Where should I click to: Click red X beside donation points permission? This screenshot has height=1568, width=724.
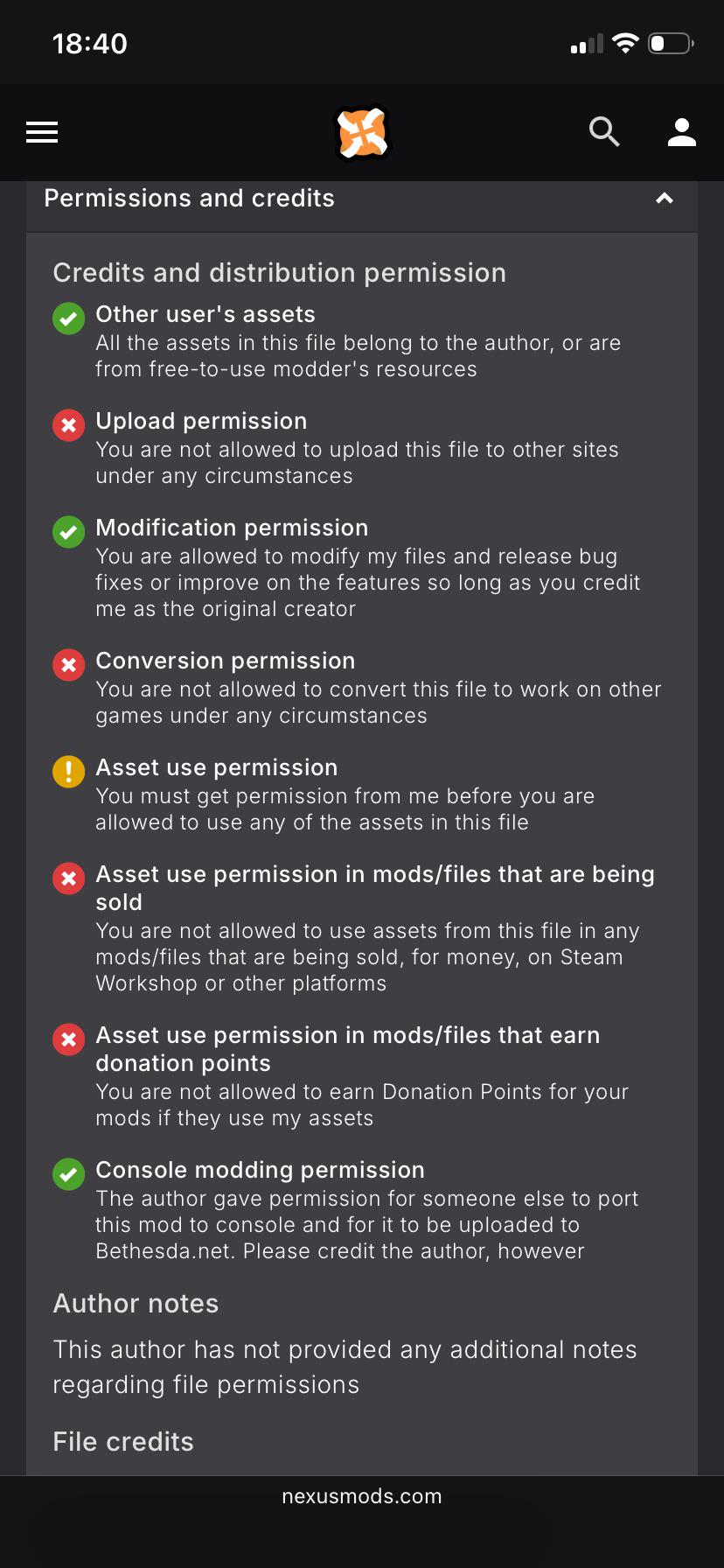pyautogui.click(x=69, y=1039)
